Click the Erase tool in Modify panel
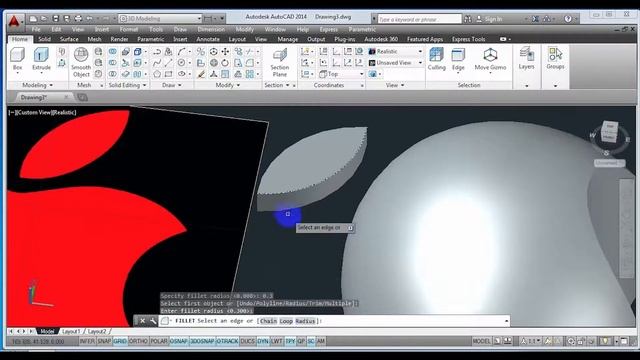640x360 pixels. pyautogui.click(x=201, y=74)
